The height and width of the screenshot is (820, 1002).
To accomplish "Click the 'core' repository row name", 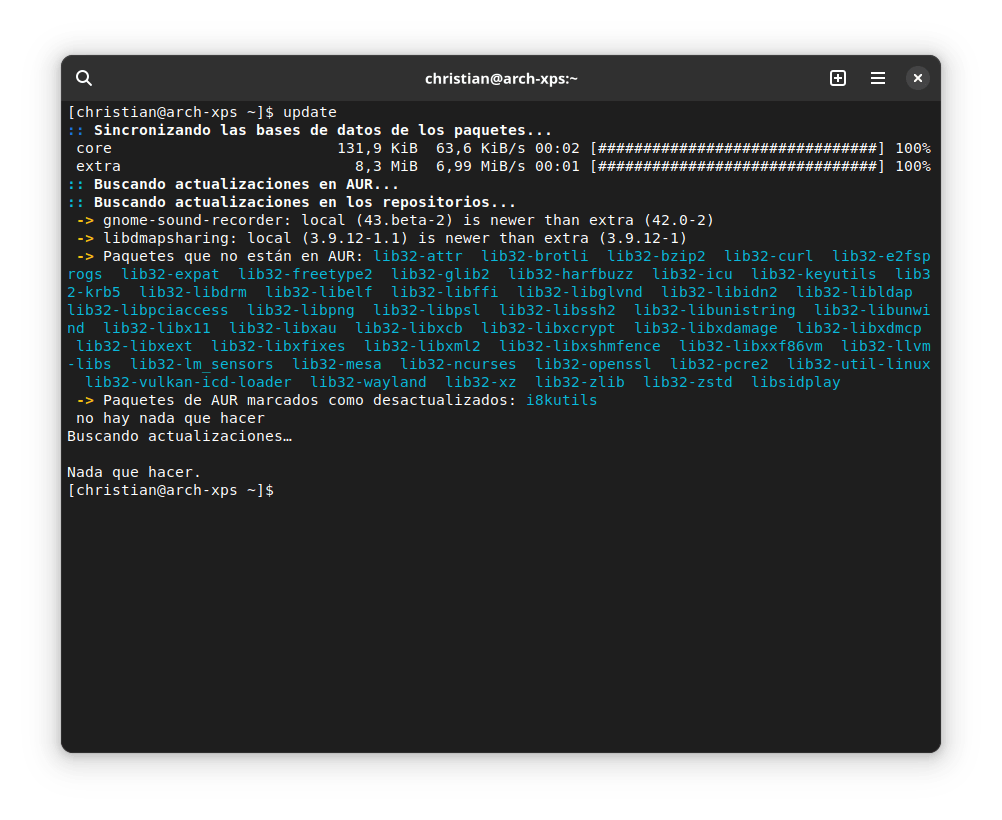I will pos(94,148).
